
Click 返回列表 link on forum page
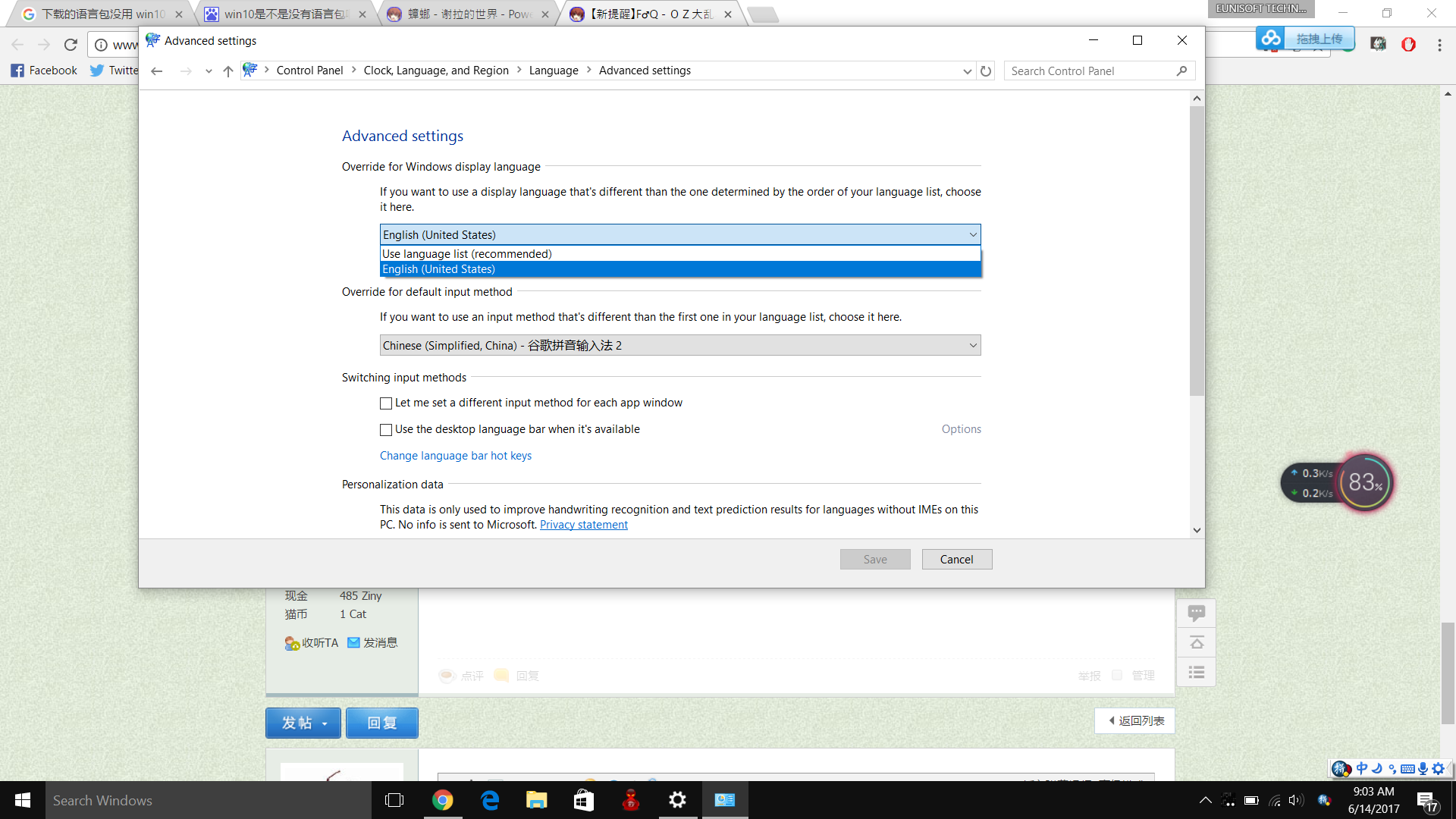1135,721
